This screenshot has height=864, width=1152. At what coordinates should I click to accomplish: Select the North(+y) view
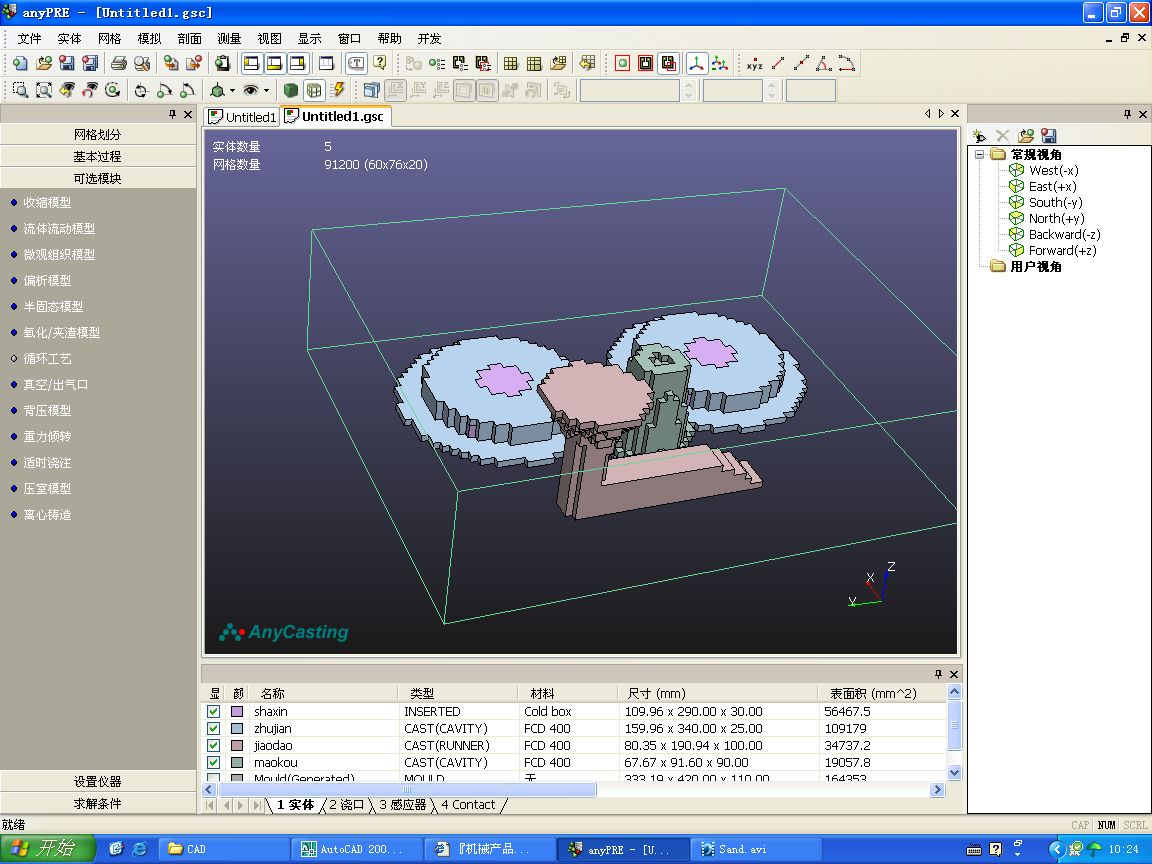click(1056, 218)
